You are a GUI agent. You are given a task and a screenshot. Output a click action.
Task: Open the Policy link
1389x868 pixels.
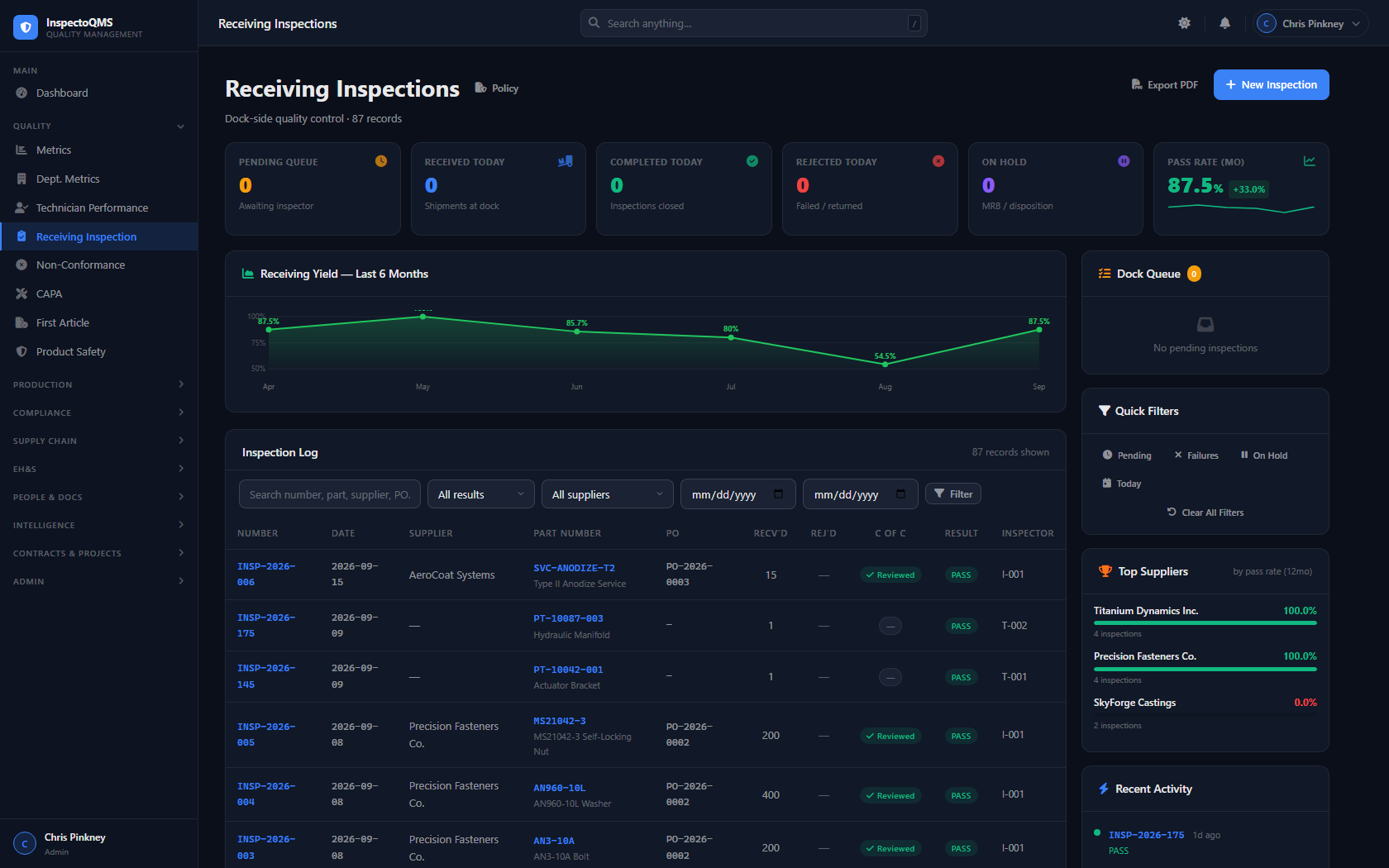click(x=497, y=88)
